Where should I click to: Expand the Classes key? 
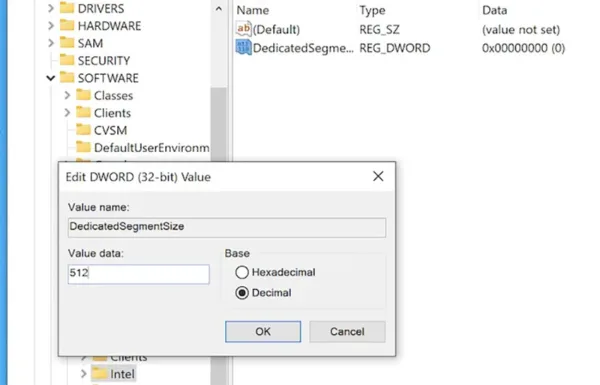click(67, 95)
